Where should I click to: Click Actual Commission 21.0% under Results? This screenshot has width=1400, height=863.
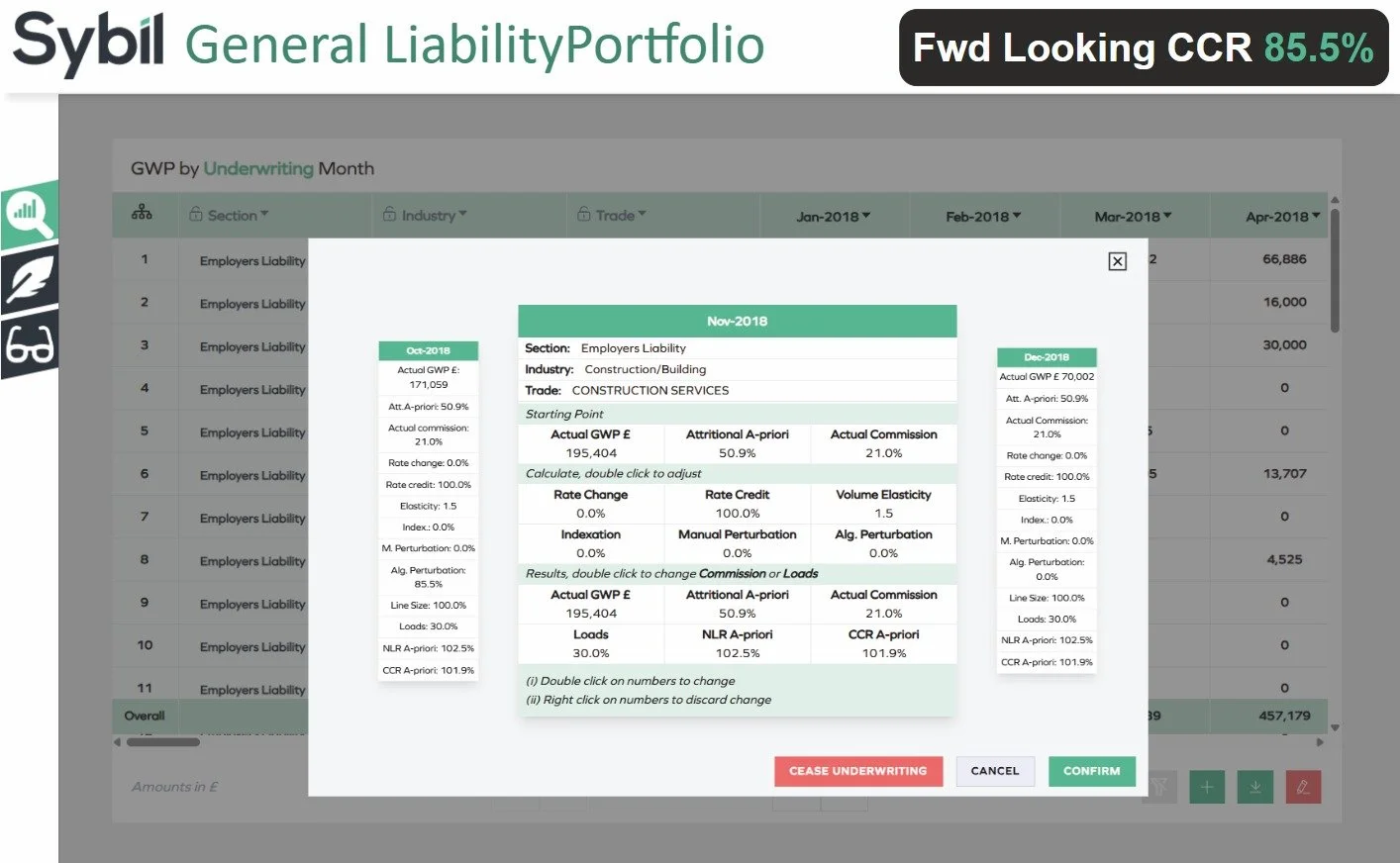[x=884, y=614]
